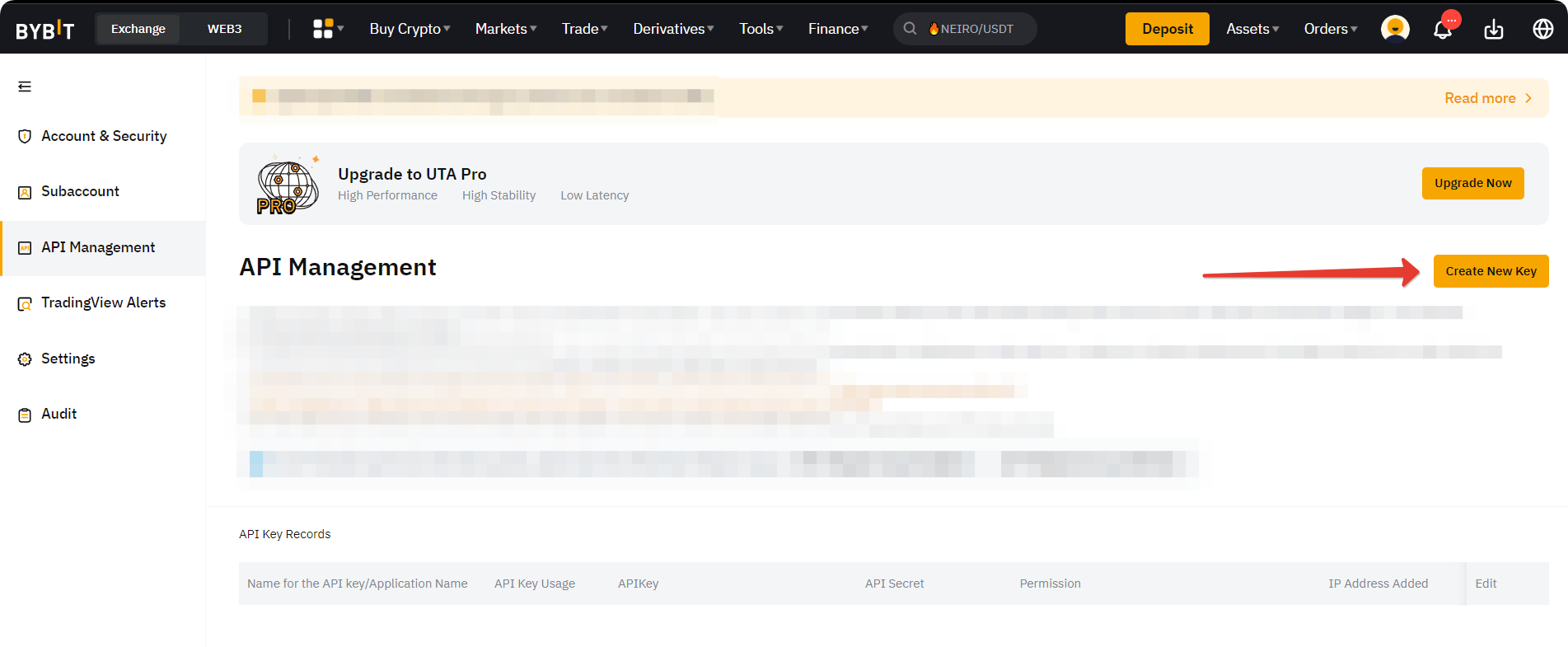Switch to the Exchange tab

(138, 29)
